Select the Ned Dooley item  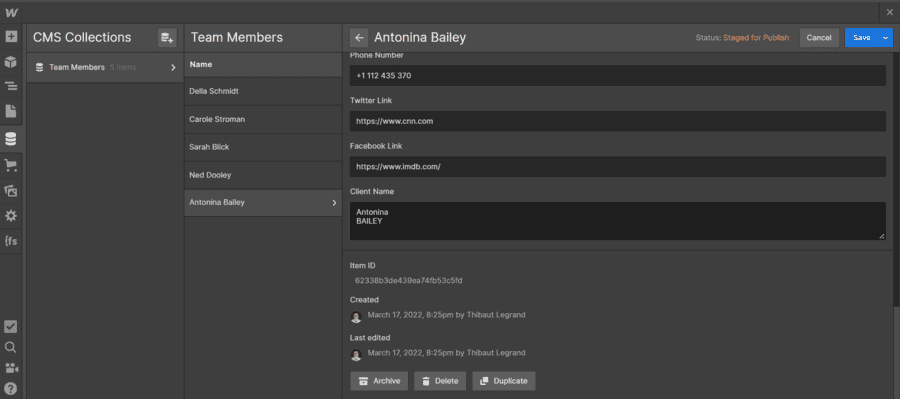[263, 175]
